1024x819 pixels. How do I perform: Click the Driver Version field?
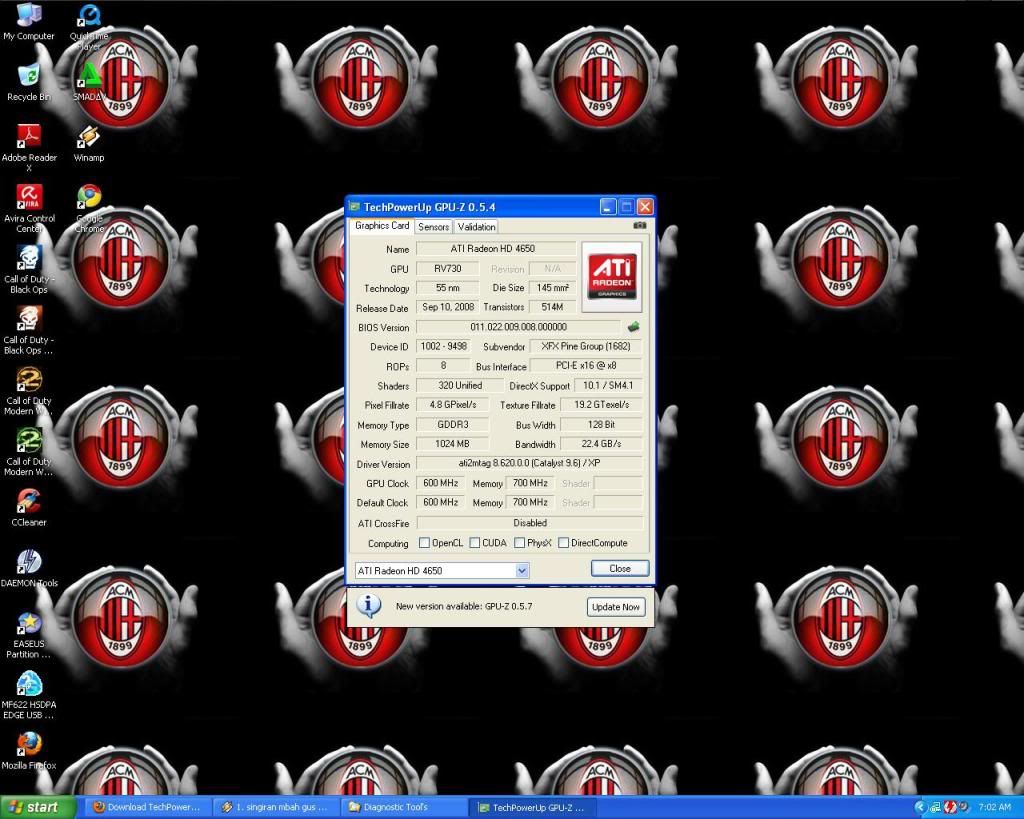(529, 463)
